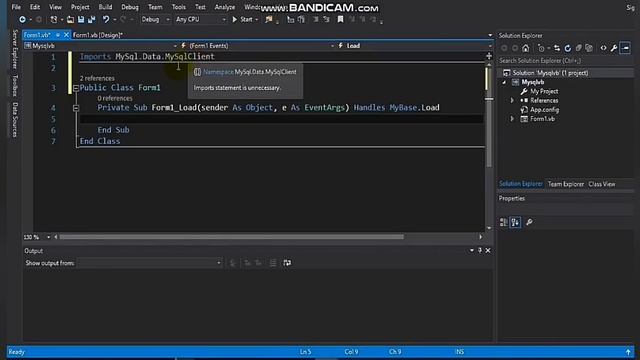This screenshot has height=360, width=640.
Task: Open the 130 % zoom dropdown
Action: pos(49,237)
